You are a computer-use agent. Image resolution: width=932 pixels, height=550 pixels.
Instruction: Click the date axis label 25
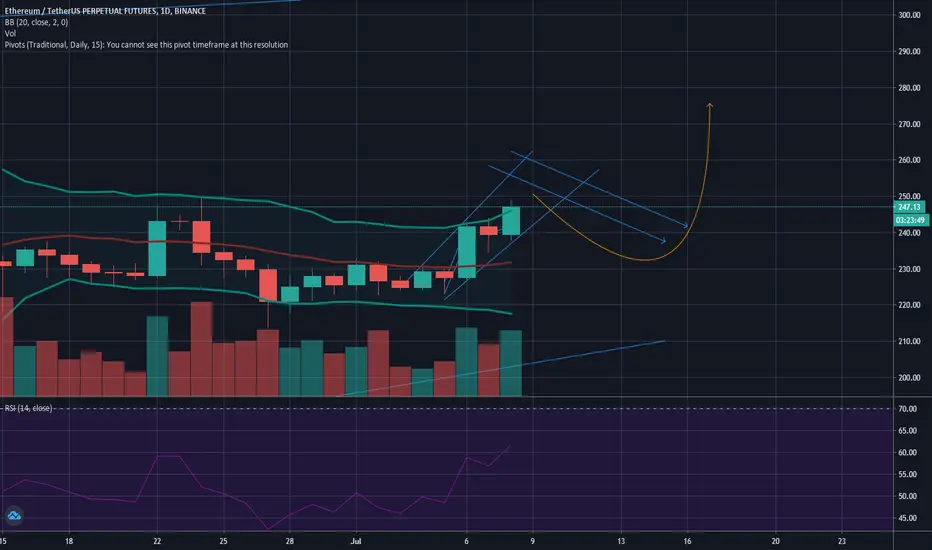point(223,541)
